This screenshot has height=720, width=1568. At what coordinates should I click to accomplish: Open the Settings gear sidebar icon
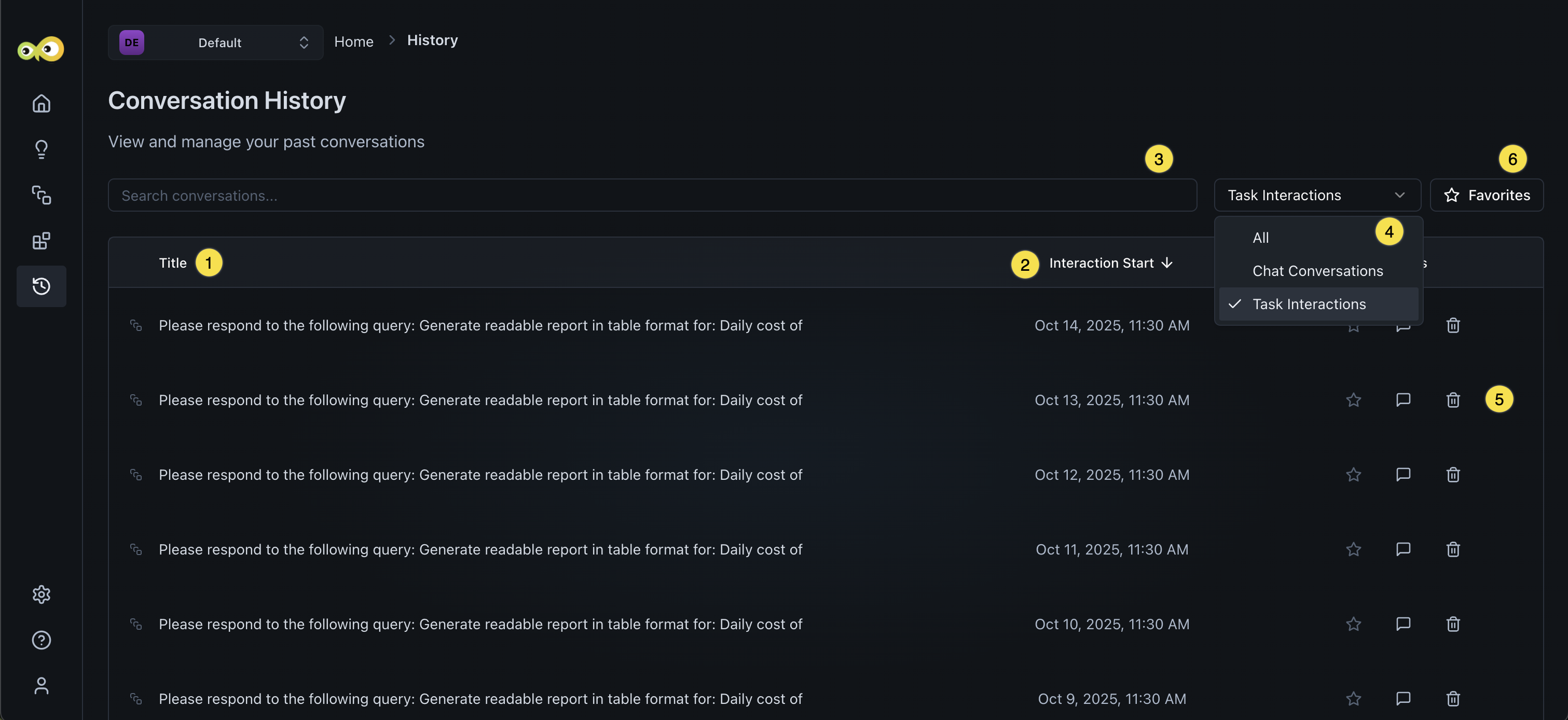pos(42,594)
